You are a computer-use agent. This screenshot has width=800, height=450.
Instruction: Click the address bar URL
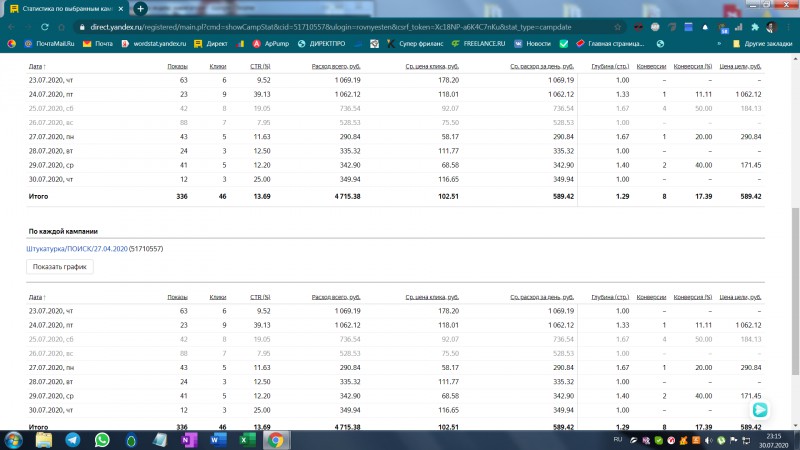click(331, 27)
